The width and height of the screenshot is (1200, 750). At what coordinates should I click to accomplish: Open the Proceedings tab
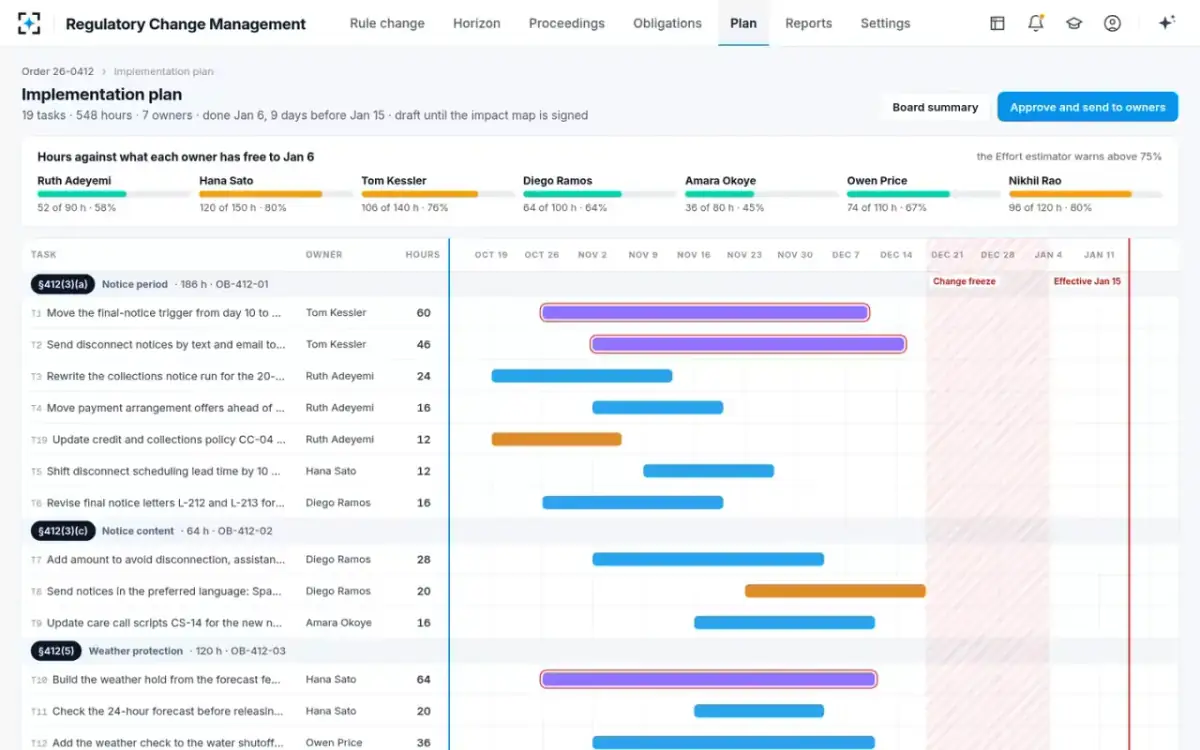567,23
